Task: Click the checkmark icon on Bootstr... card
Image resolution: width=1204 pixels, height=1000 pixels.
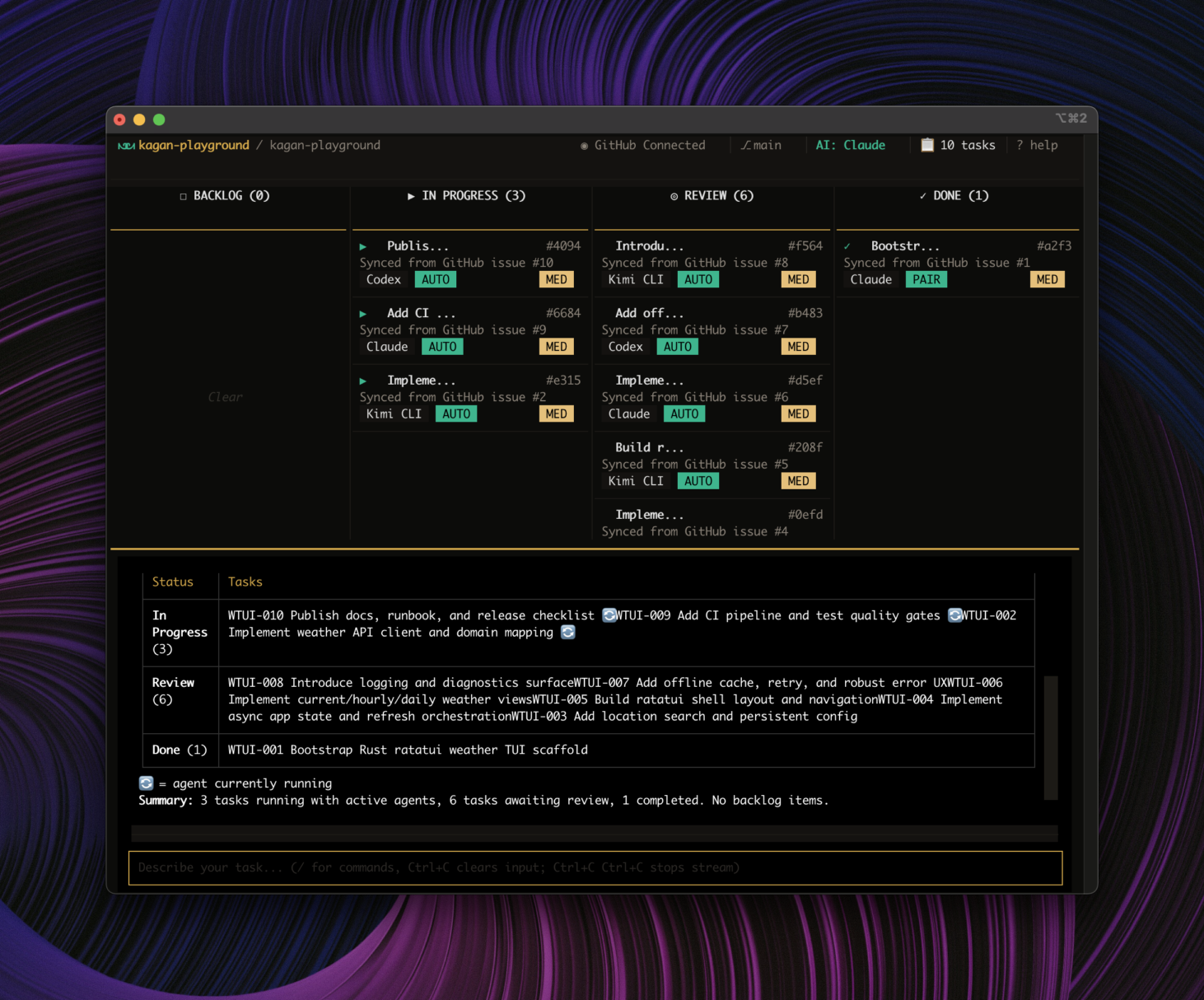Action: coord(847,246)
